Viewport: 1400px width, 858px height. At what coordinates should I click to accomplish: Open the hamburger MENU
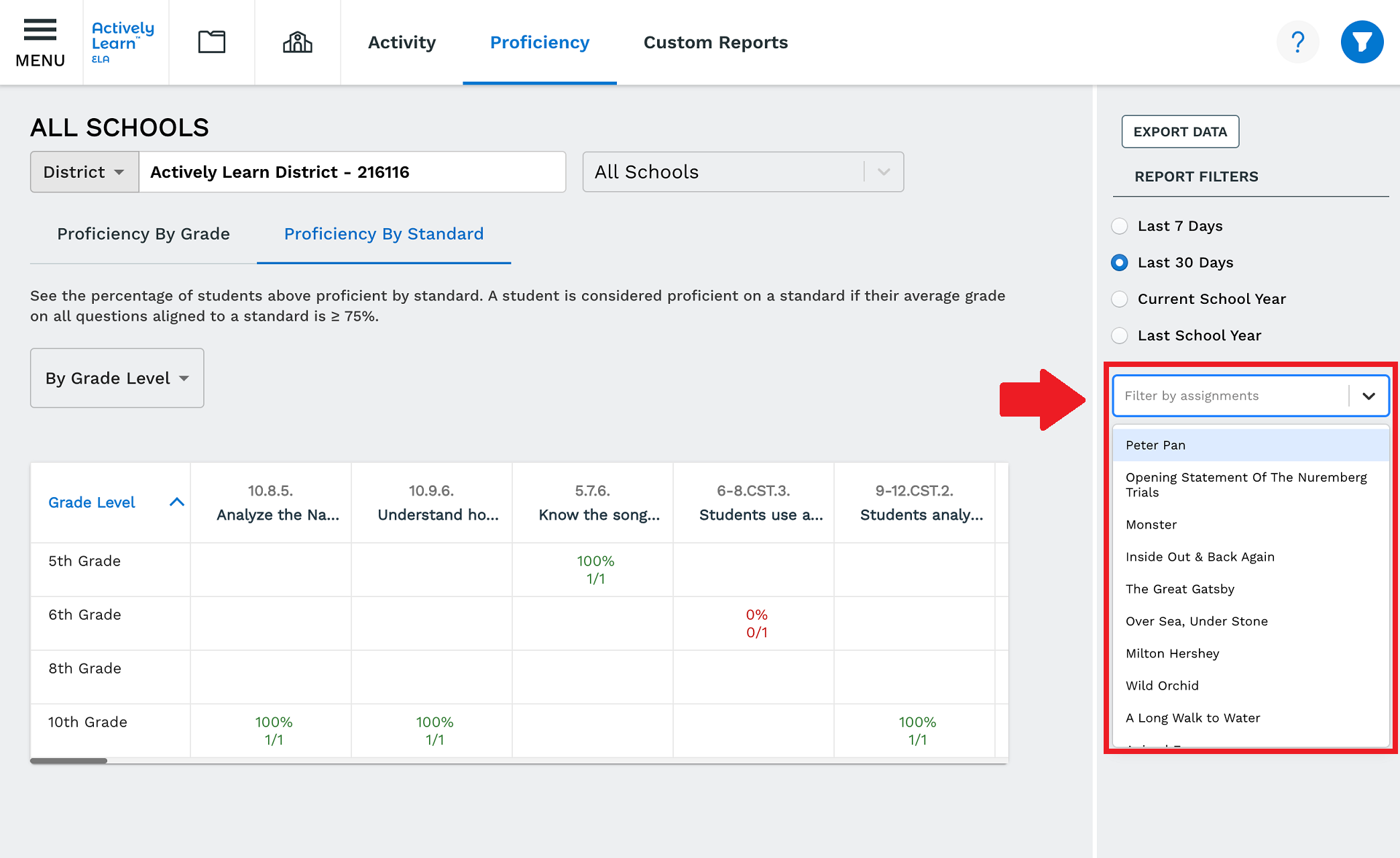click(x=40, y=43)
